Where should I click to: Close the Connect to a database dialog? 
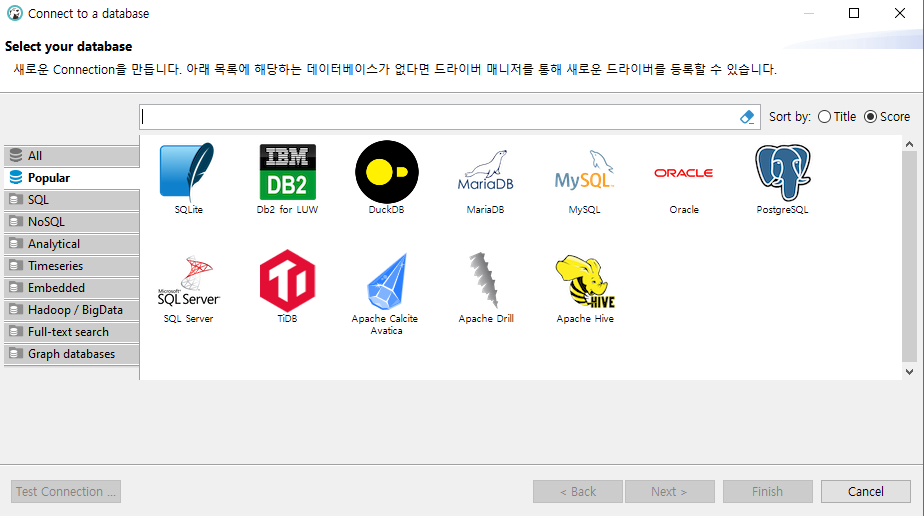900,13
